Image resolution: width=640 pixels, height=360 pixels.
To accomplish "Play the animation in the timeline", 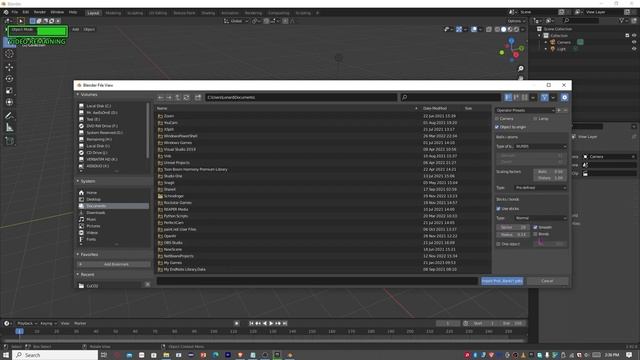I will coord(271,323).
